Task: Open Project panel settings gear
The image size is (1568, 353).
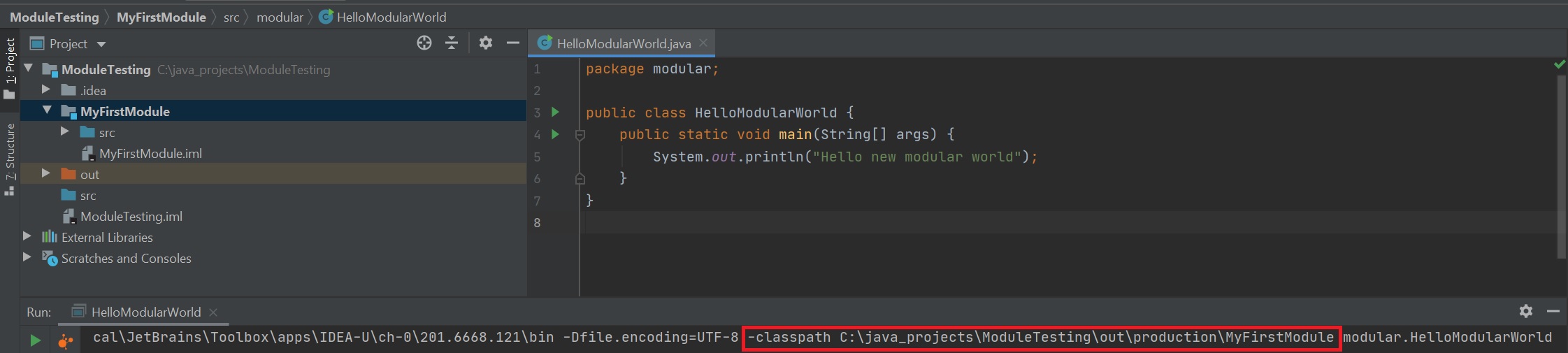Action: click(486, 43)
